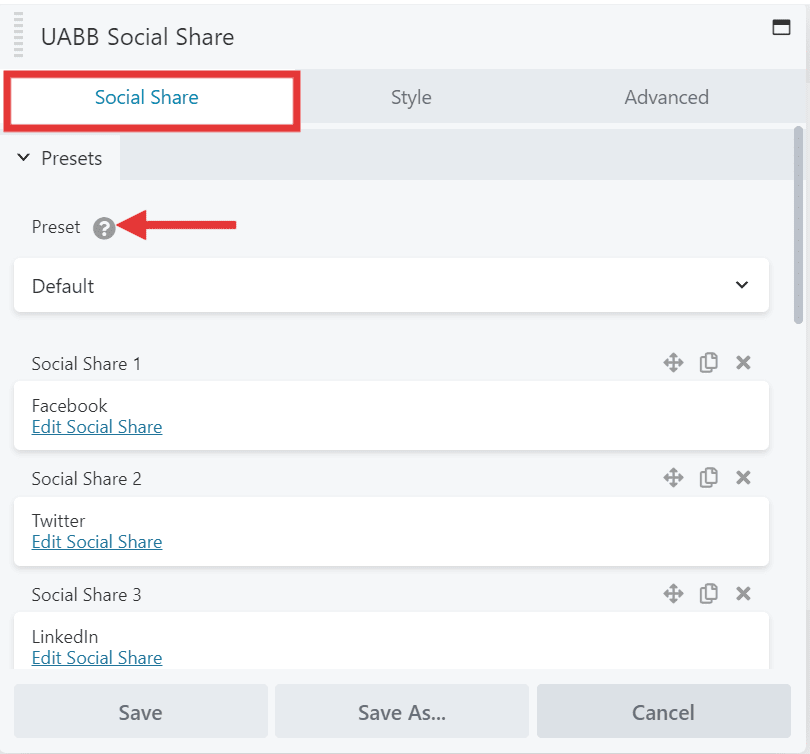Duplicate the Social Share 3 item
Screen dimensions: 810x754
[708, 594]
